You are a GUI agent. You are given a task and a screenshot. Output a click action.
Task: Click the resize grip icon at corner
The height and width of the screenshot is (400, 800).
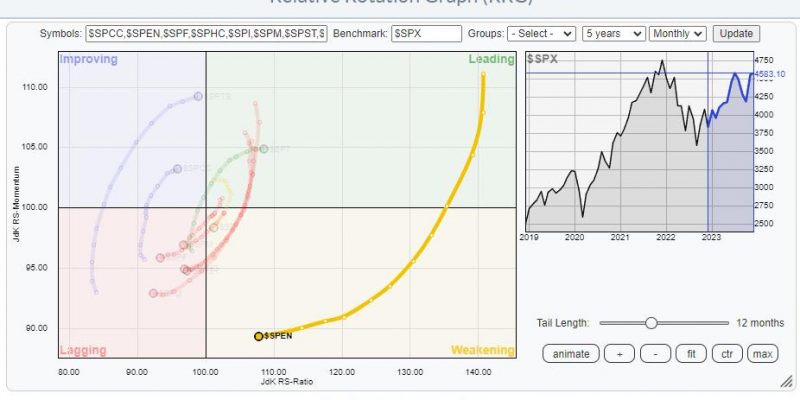coord(785,382)
